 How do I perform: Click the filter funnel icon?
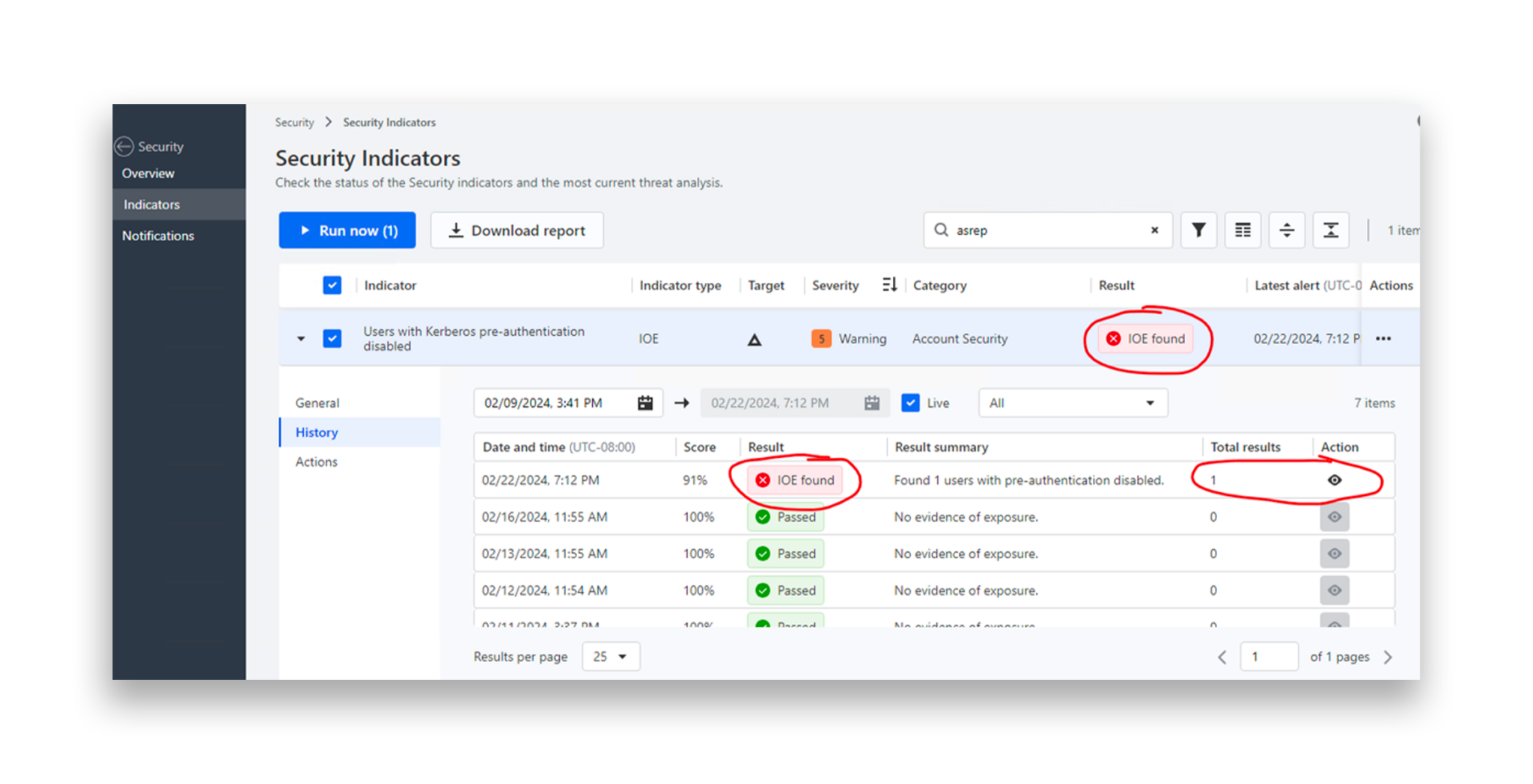1198,230
